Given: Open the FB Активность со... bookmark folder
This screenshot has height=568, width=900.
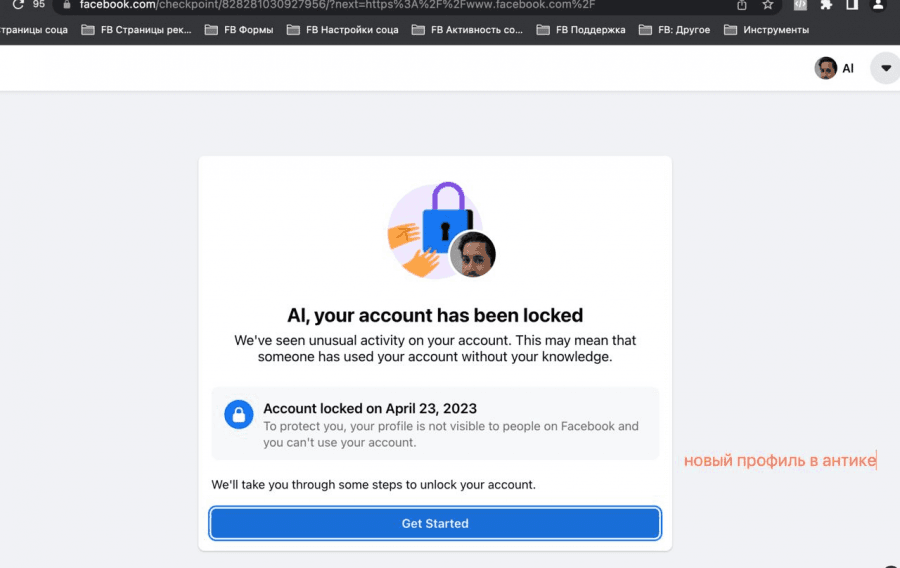Looking at the screenshot, I should 467,30.
